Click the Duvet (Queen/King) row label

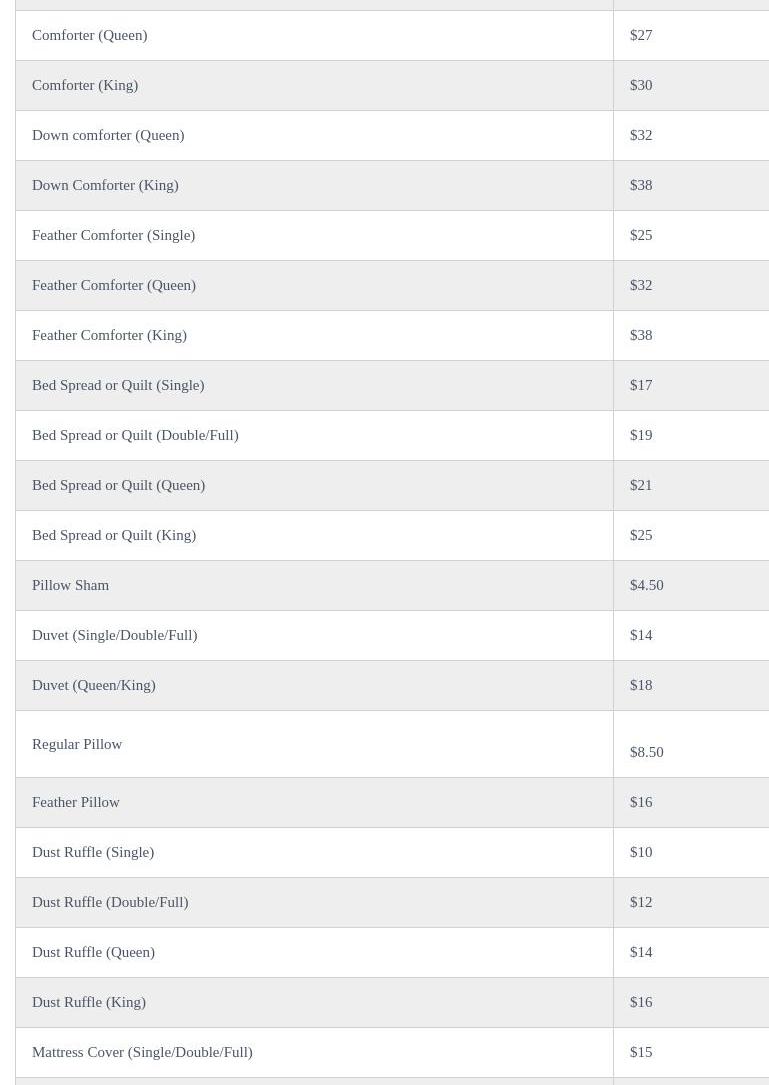pos(93,685)
